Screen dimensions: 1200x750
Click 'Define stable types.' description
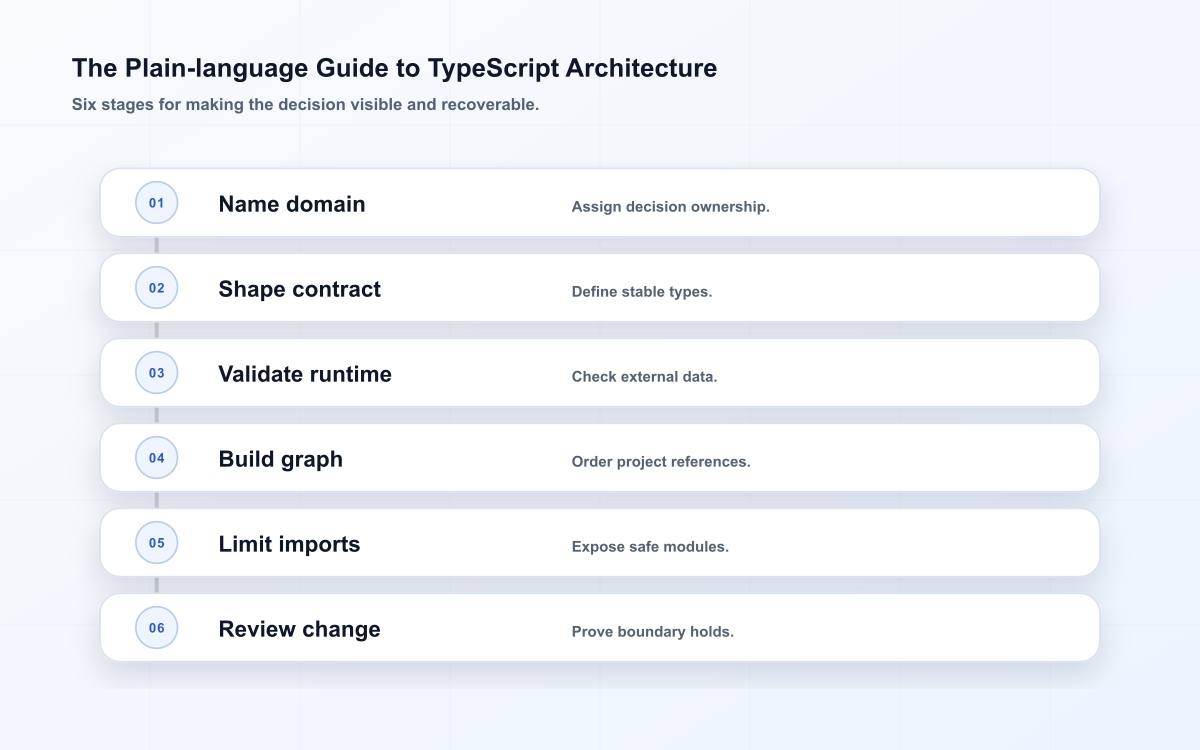642,292
